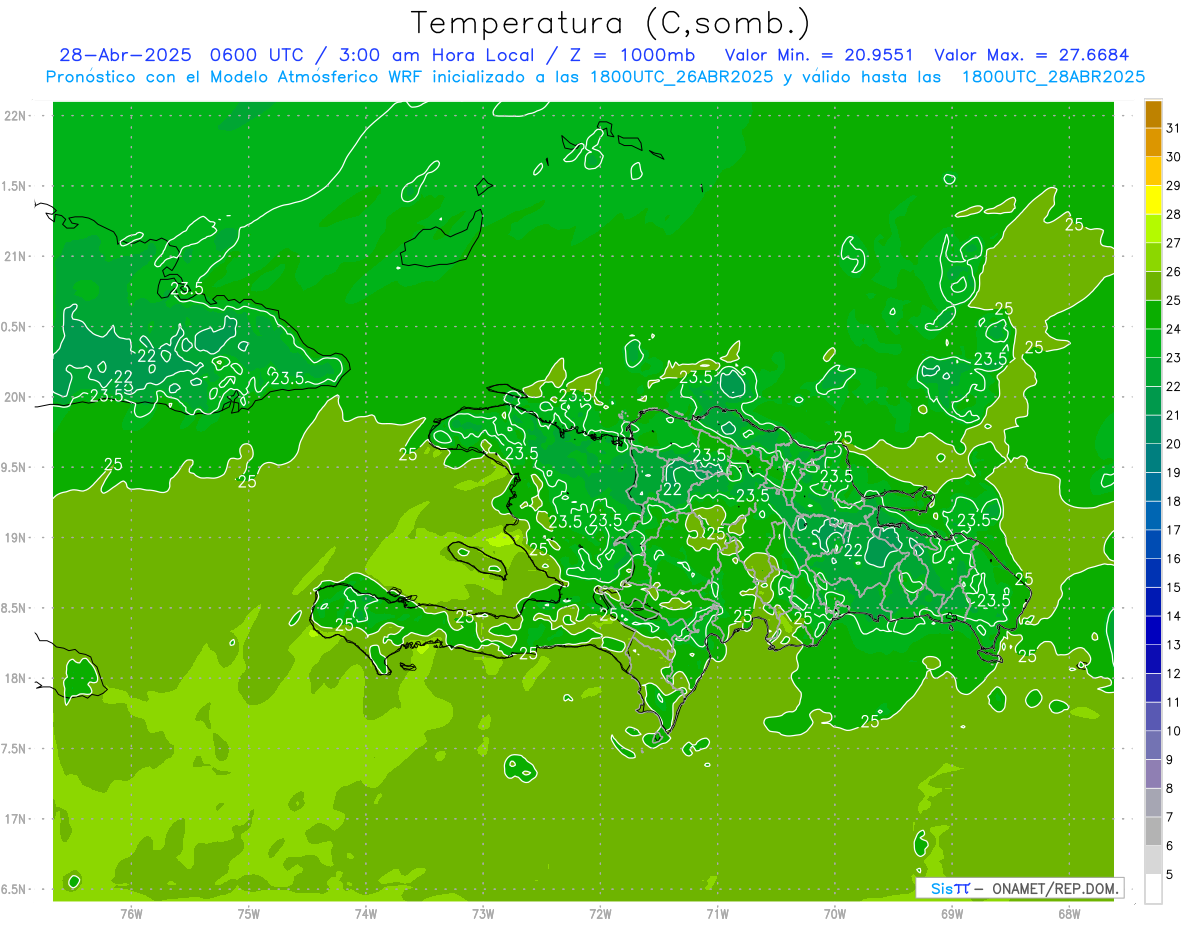Click the 68W longitude axis label
The width and height of the screenshot is (1200, 927).
pyautogui.click(x=1069, y=912)
